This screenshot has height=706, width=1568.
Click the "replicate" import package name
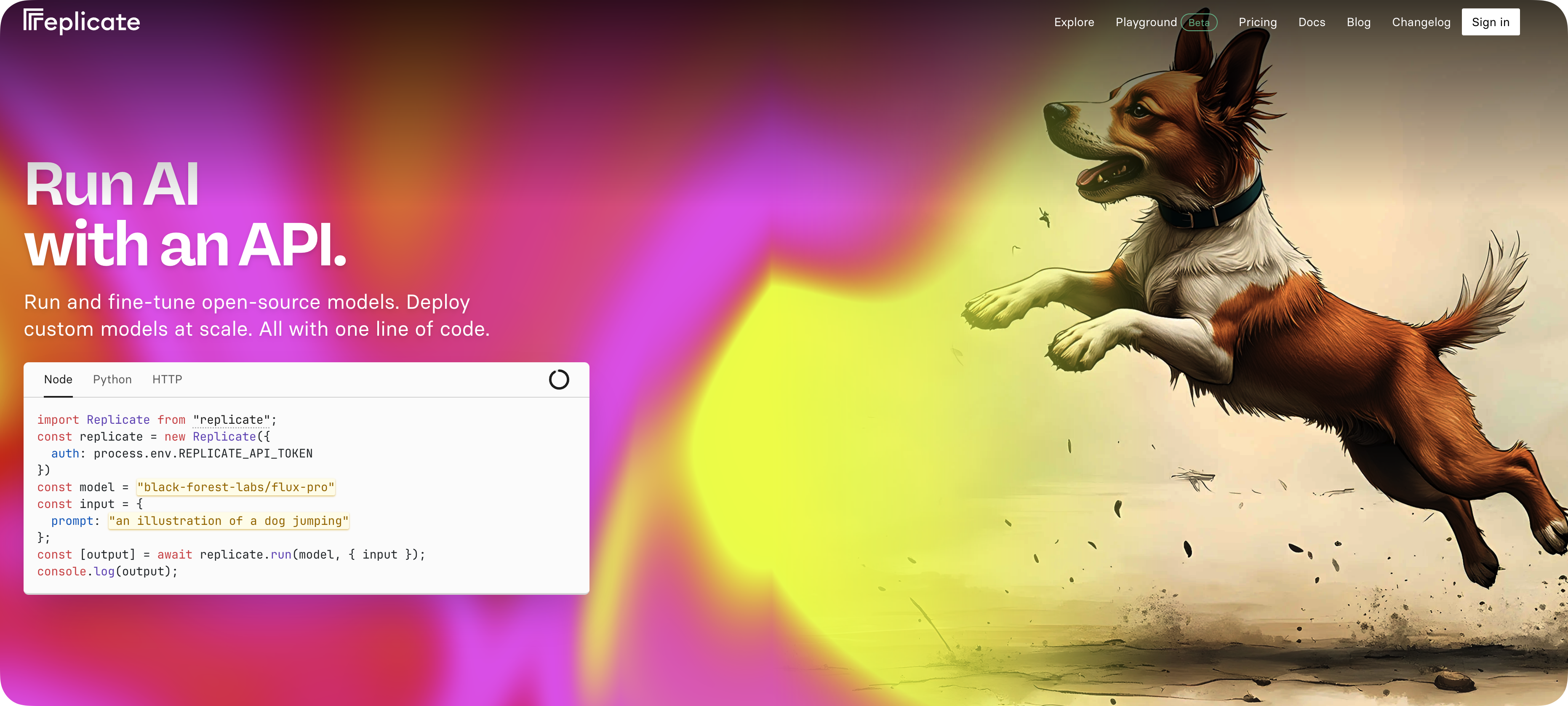[x=231, y=420]
